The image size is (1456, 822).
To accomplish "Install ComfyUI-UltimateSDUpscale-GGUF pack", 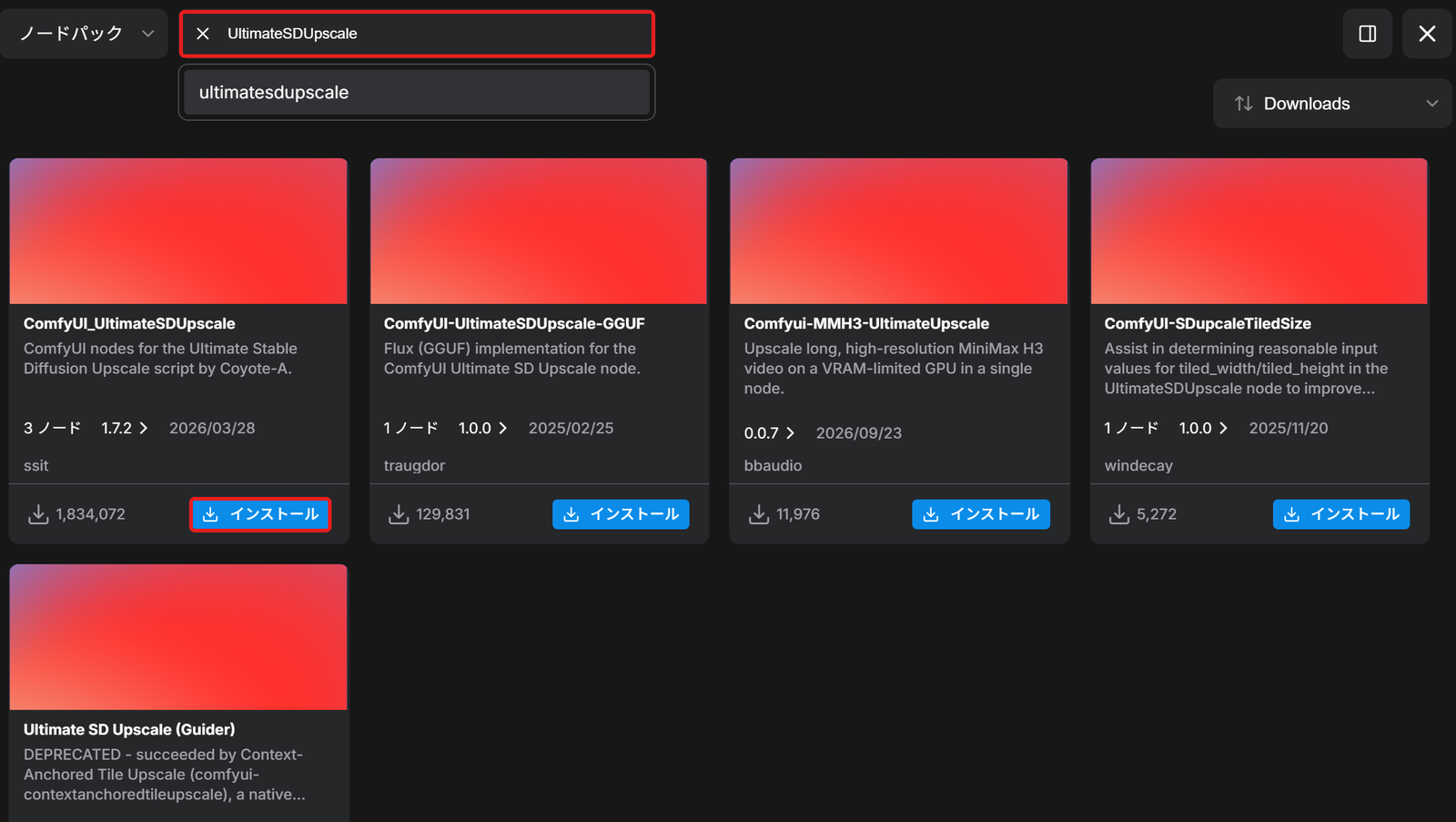I will [621, 514].
